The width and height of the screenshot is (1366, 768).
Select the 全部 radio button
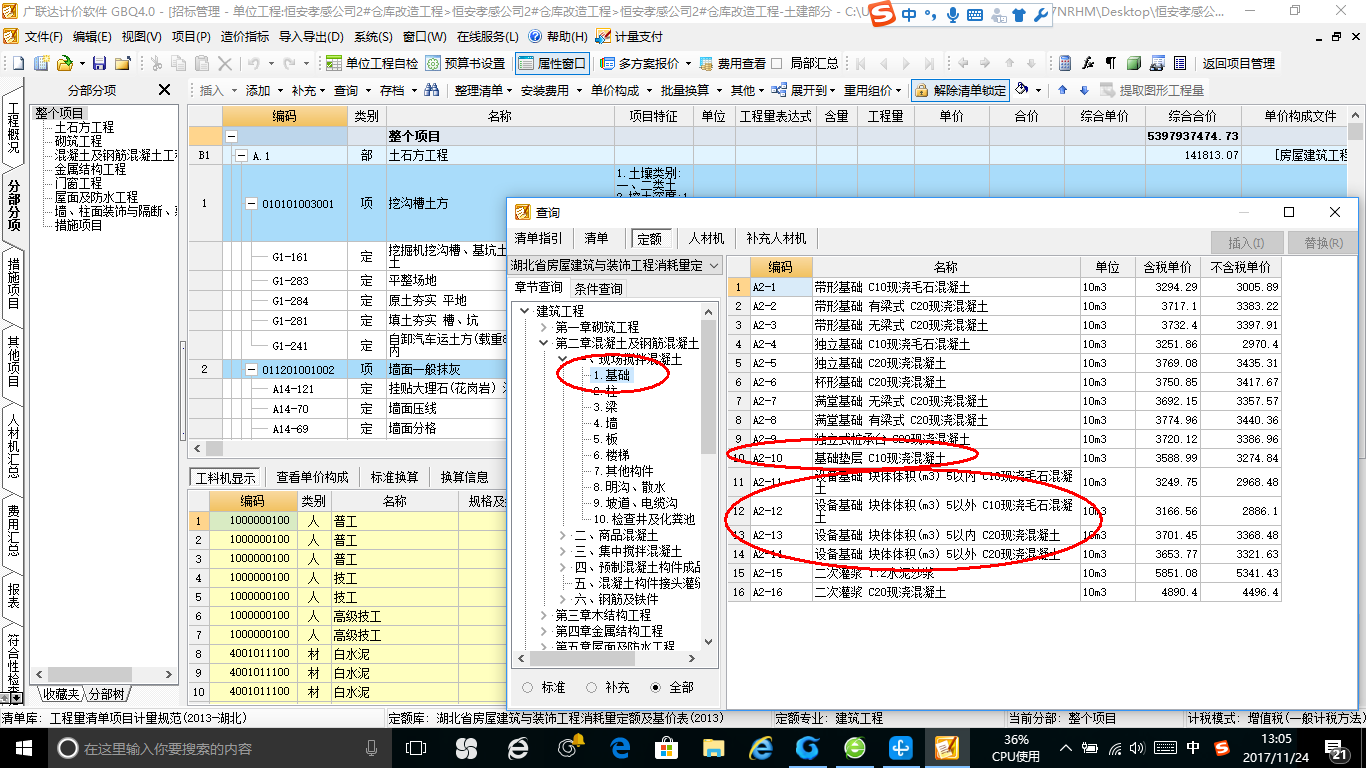656,687
